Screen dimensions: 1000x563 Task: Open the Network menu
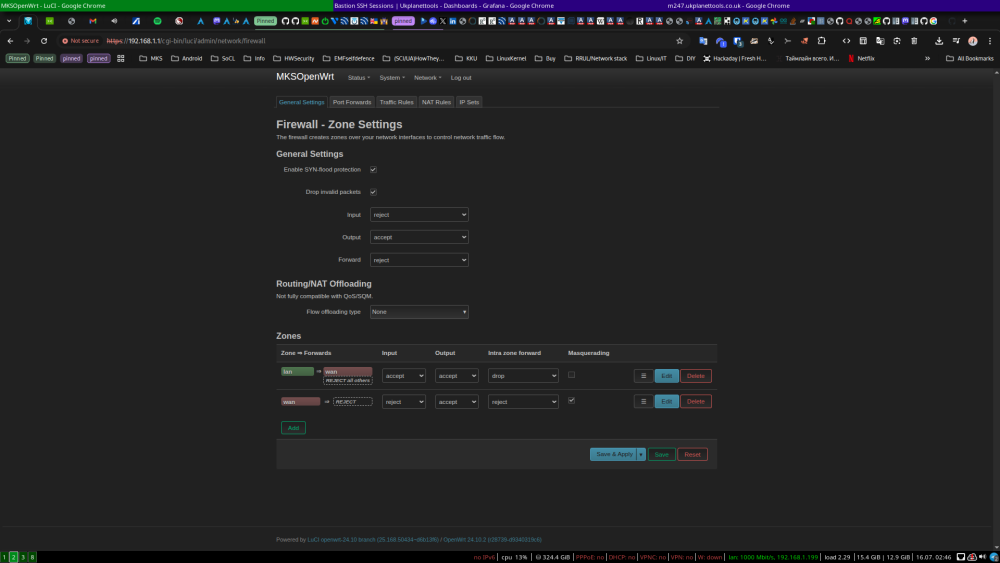(427, 78)
